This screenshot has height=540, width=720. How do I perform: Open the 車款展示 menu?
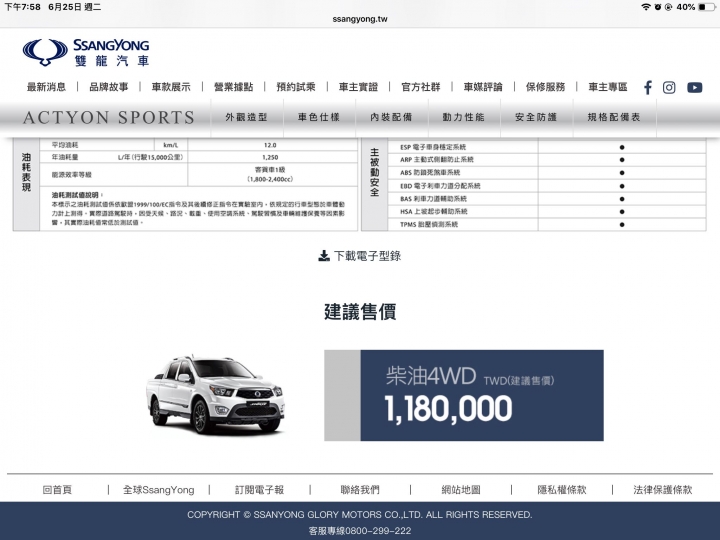point(171,87)
